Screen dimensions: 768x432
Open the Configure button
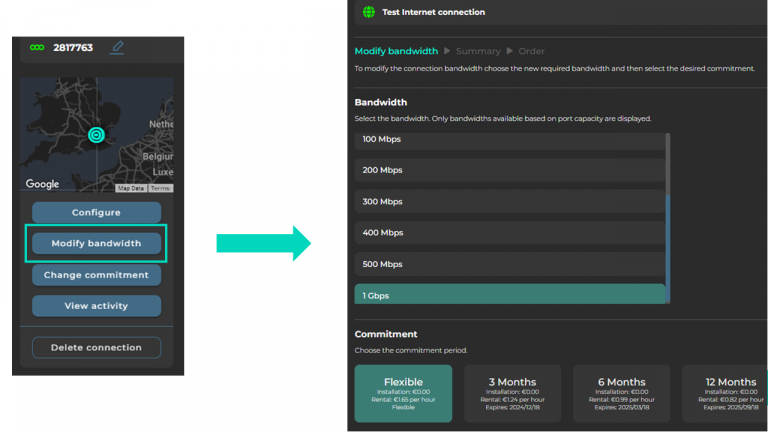[x=96, y=213]
